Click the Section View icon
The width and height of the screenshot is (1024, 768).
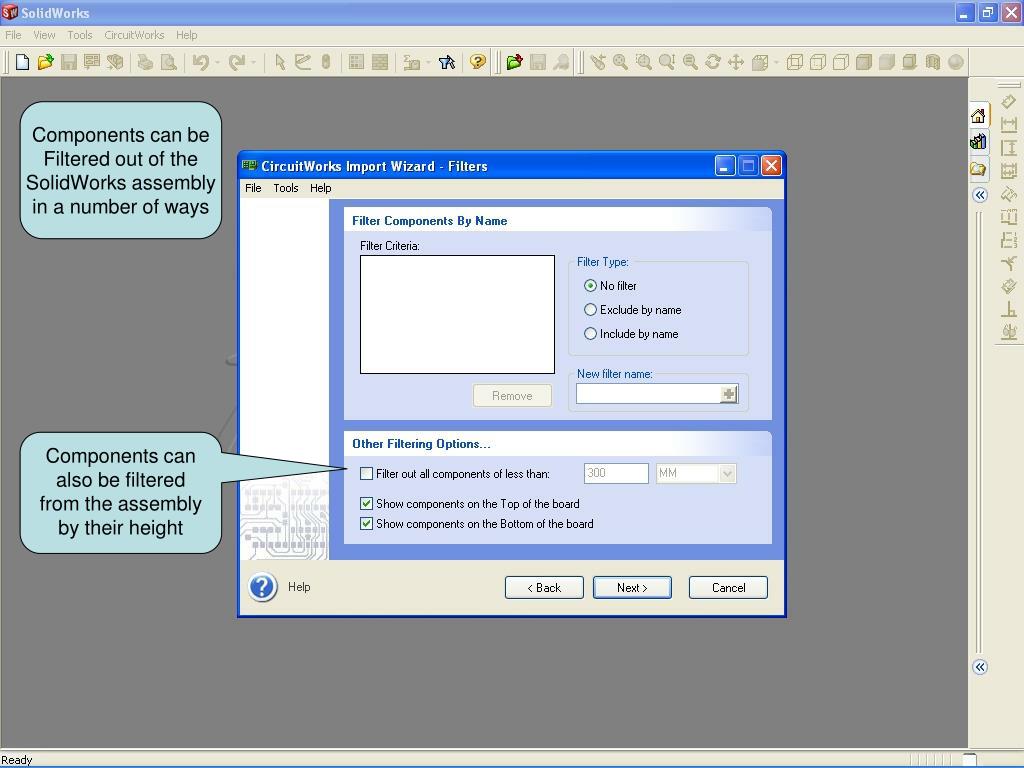click(x=933, y=62)
